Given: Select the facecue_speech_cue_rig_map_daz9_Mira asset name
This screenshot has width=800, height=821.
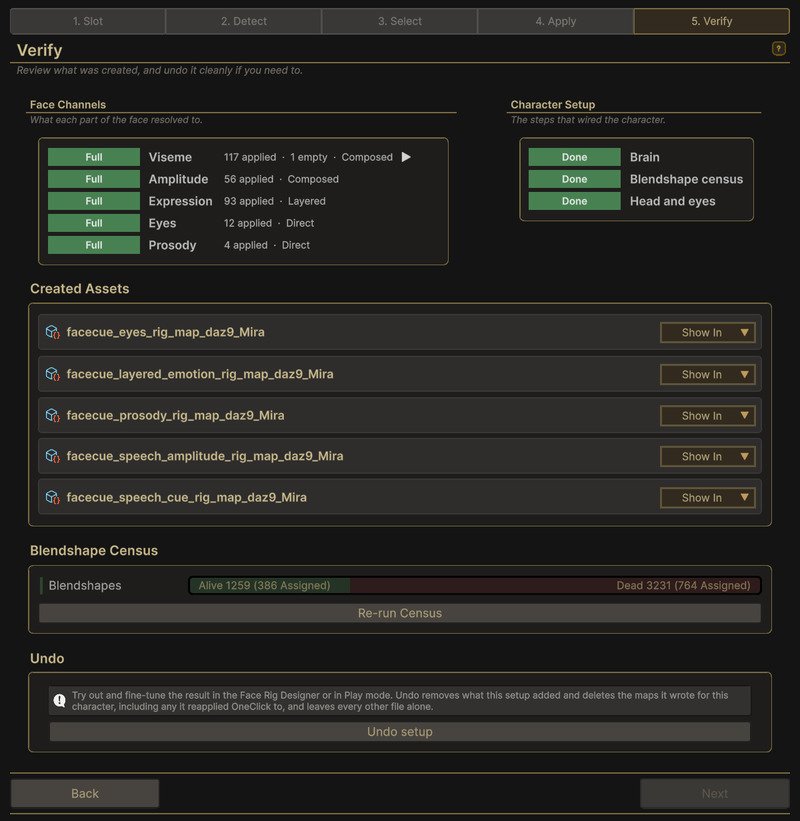Looking at the screenshot, I should [x=186, y=497].
